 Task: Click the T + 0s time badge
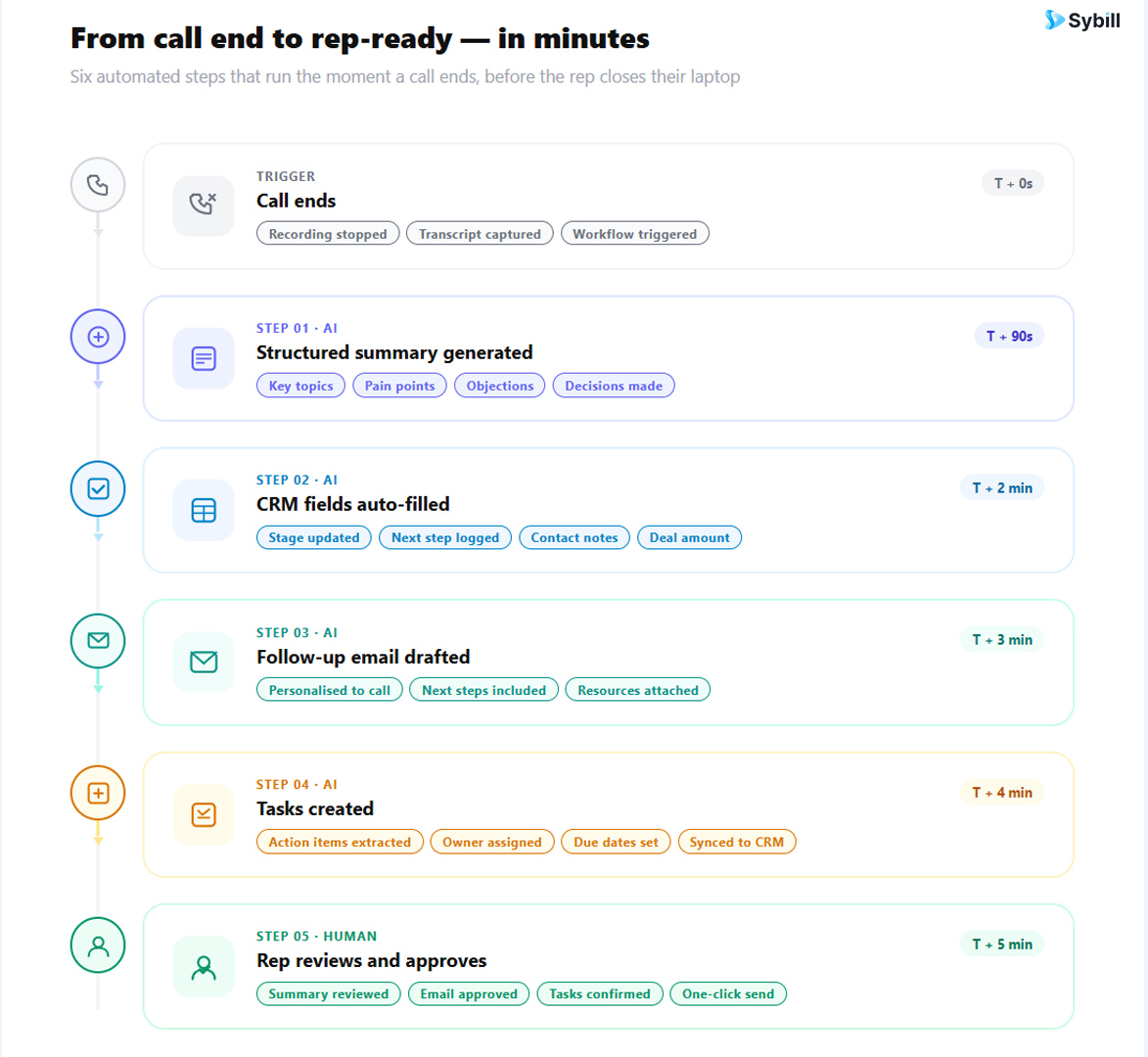click(x=1013, y=184)
